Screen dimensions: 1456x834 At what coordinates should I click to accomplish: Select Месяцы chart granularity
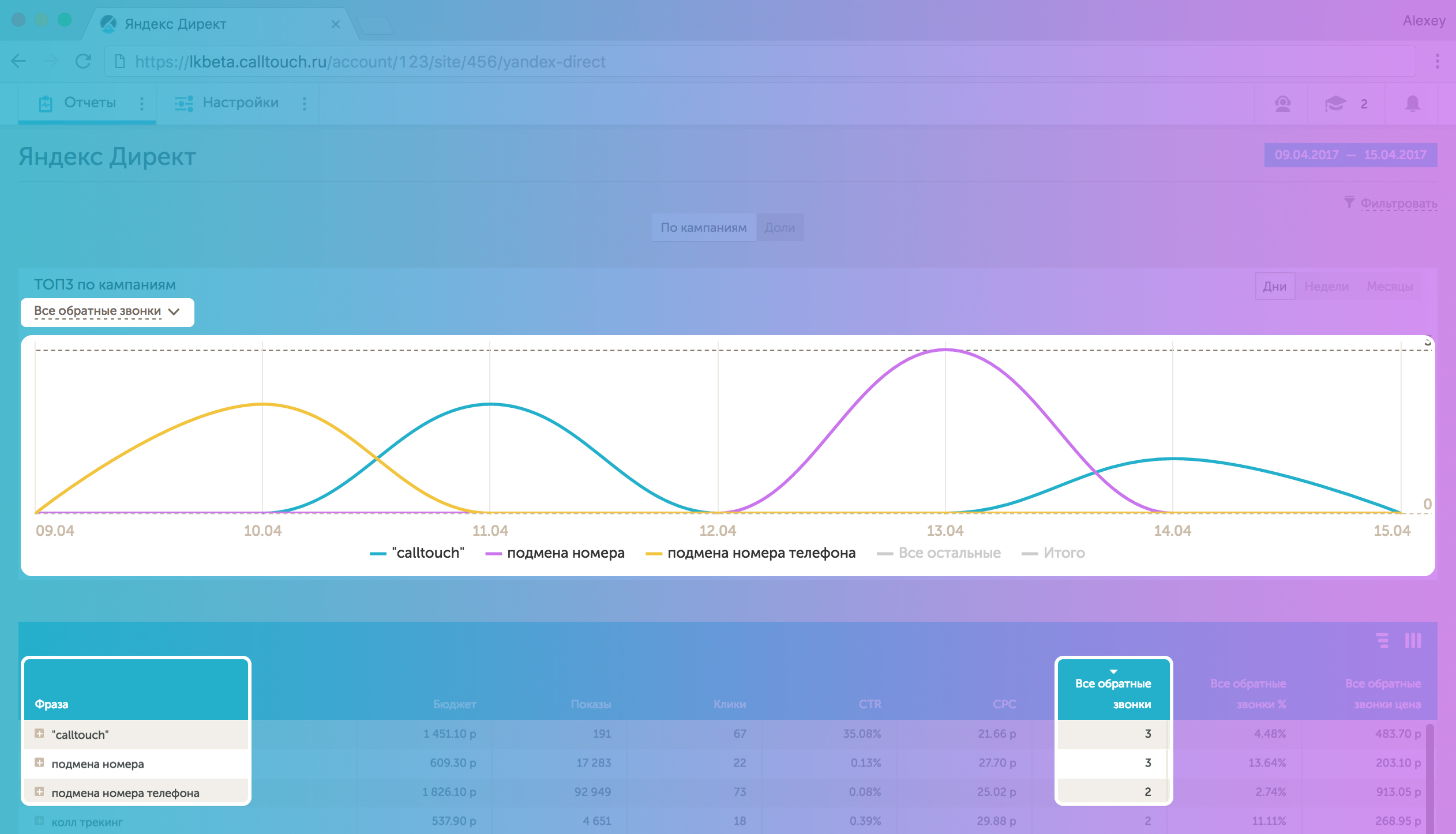click(x=1390, y=287)
